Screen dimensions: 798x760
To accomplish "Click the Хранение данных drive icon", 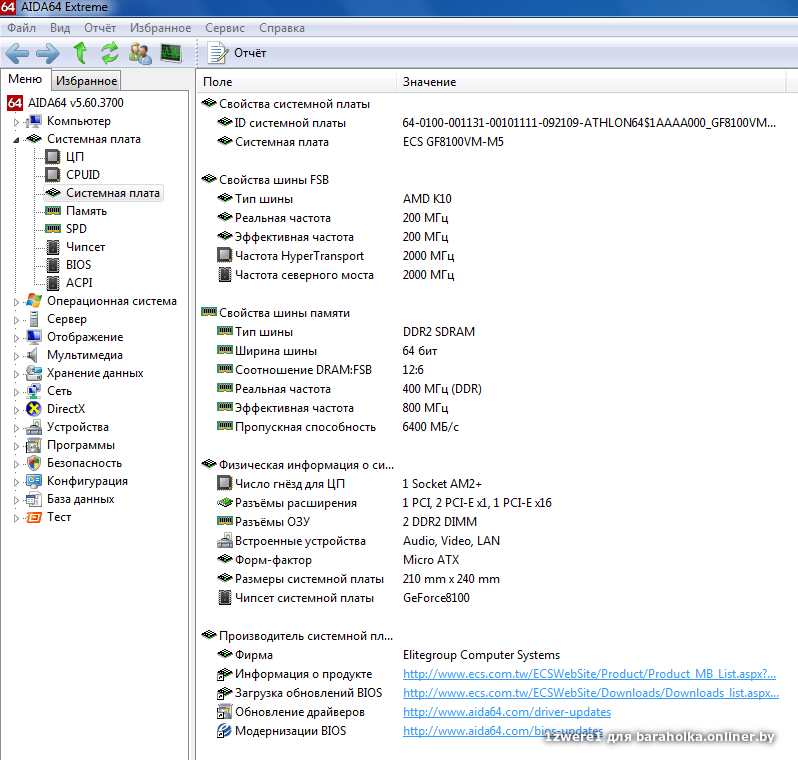I will coord(34,373).
